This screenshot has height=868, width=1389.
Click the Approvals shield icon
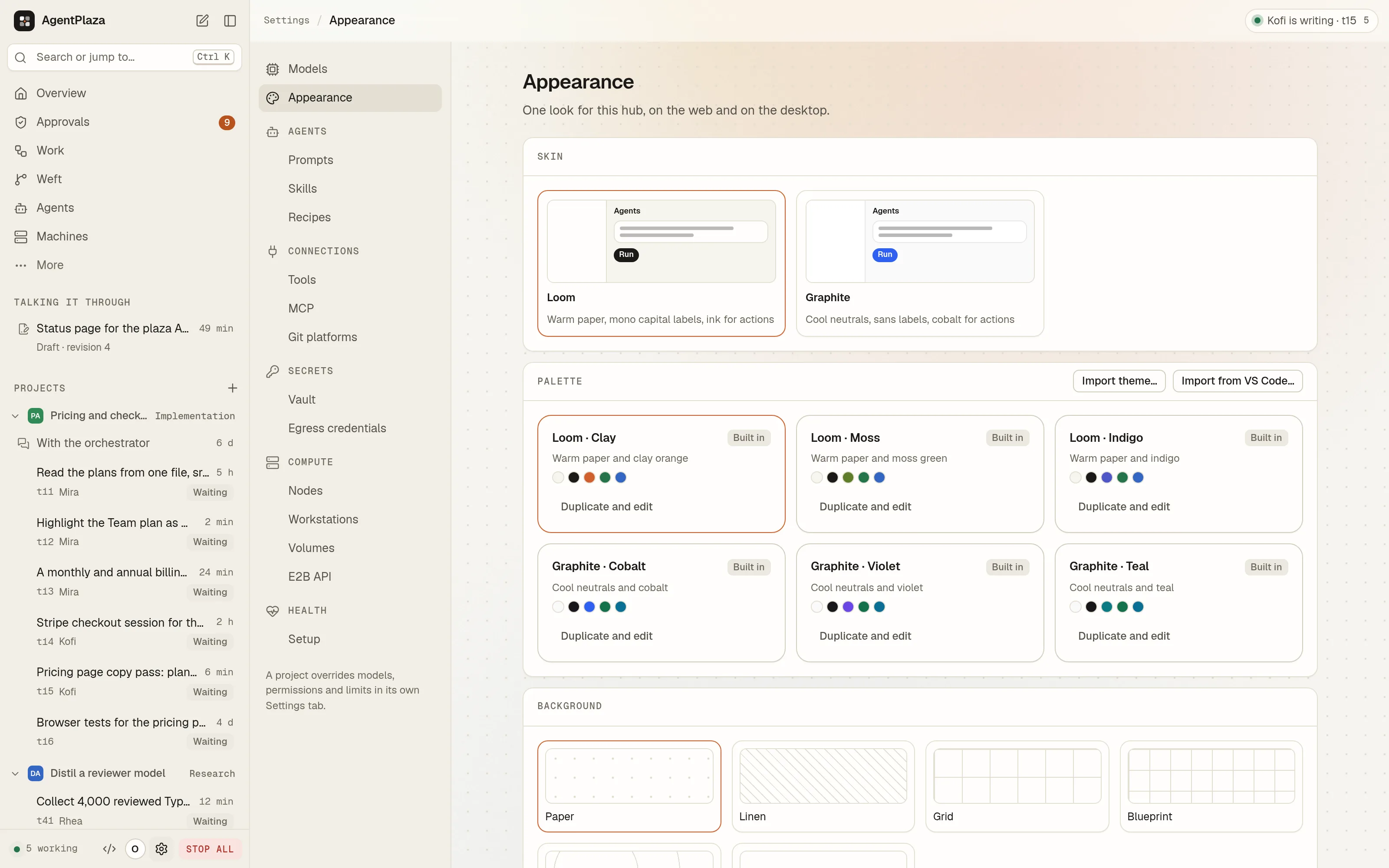click(x=21, y=122)
